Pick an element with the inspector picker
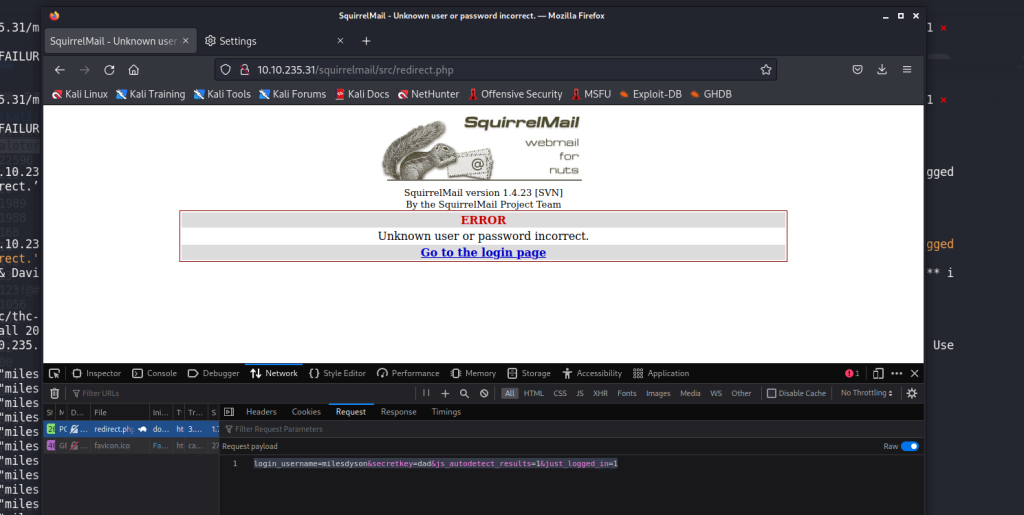 pyautogui.click(x=54, y=373)
